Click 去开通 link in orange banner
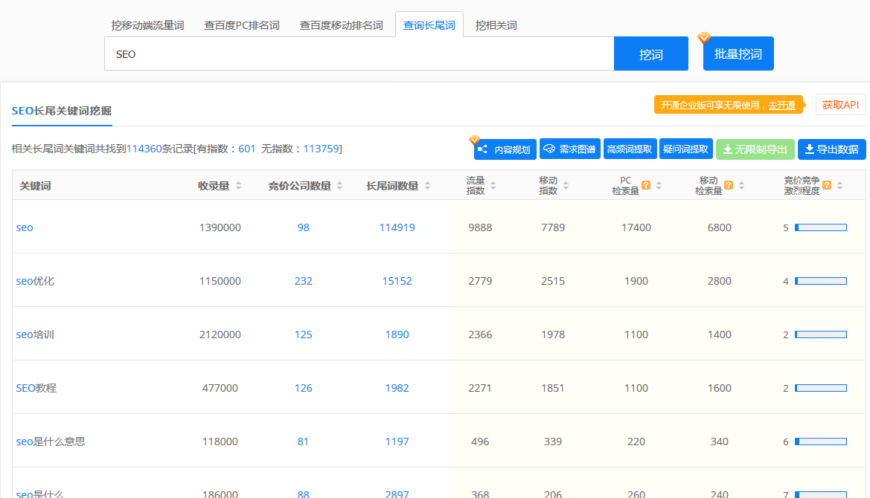 (781, 105)
